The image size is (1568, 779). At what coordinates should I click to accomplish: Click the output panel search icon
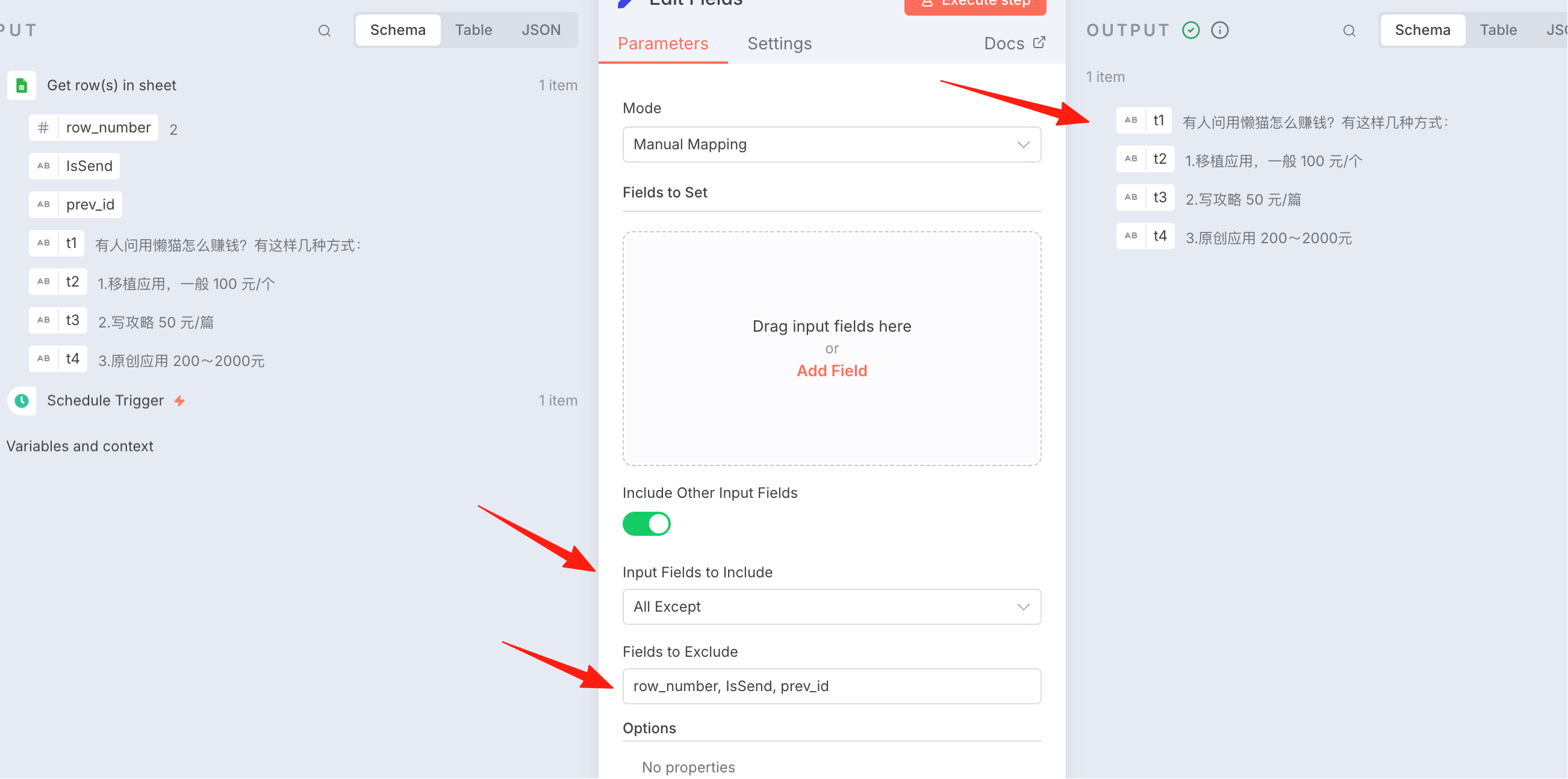(x=1349, y=31)
